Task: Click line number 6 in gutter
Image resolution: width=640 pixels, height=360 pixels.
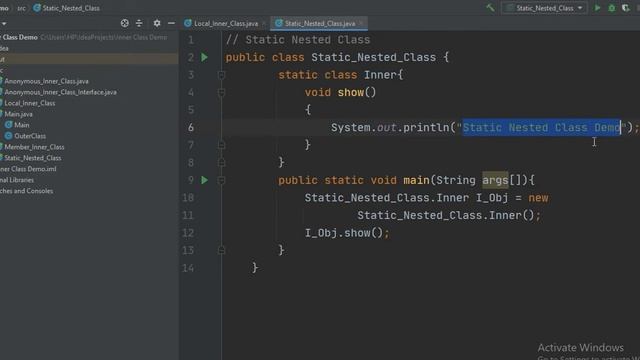Action: (x=191, y=127)
